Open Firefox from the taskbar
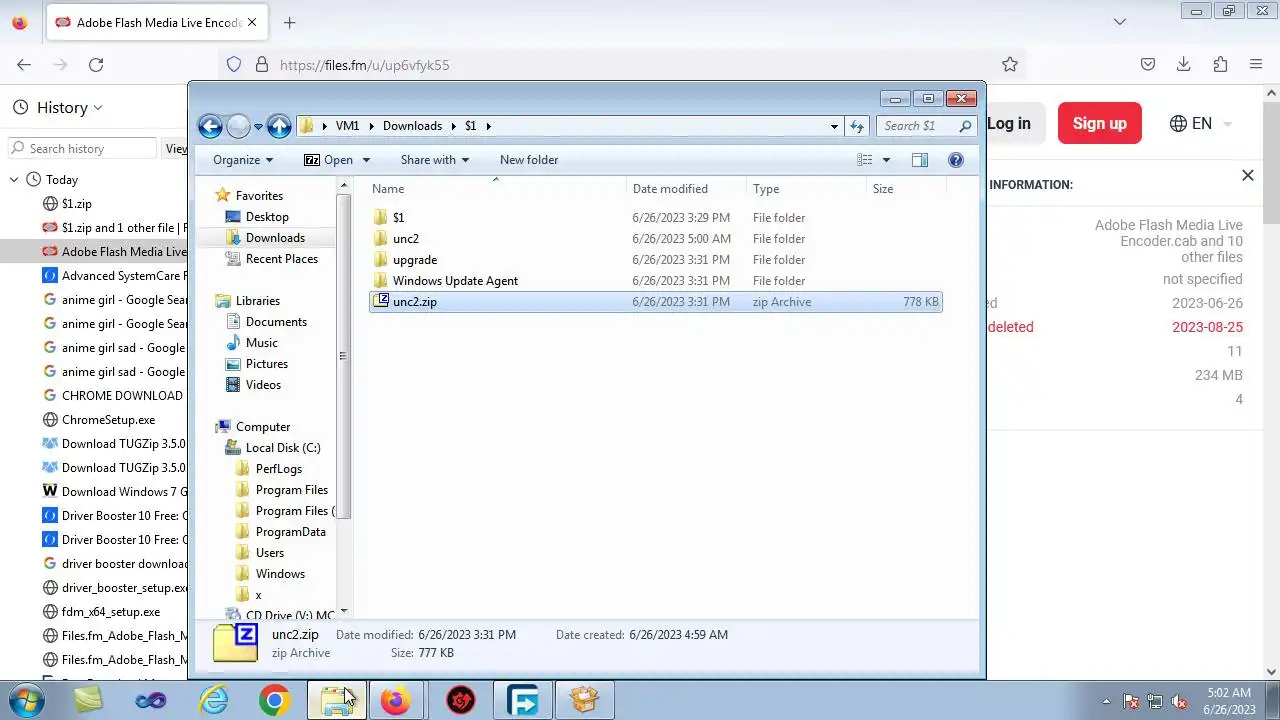The height and width of the screenshot is (720, 1280). point(396,700)
